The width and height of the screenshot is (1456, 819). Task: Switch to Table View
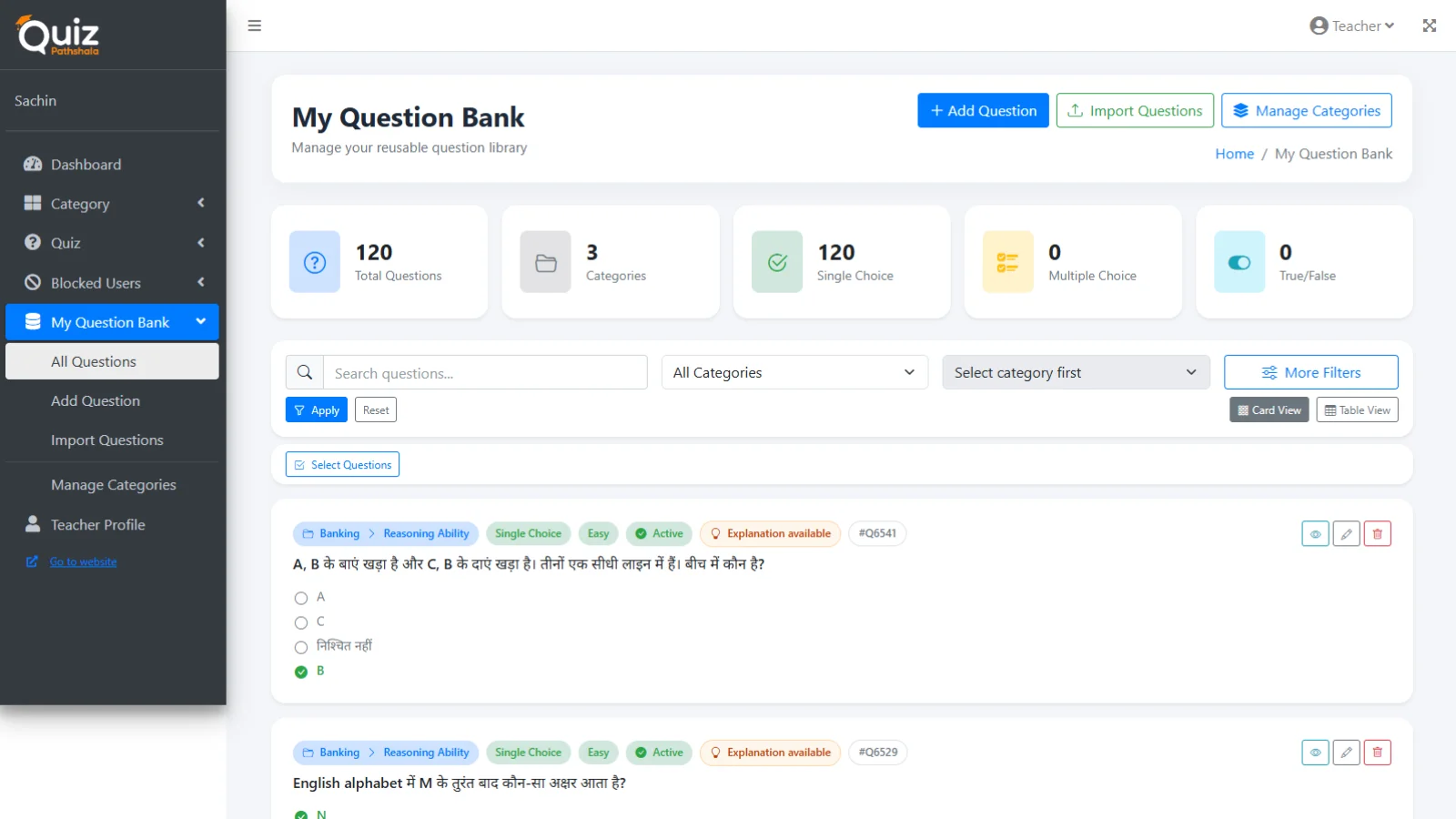tap(1357, 410)
